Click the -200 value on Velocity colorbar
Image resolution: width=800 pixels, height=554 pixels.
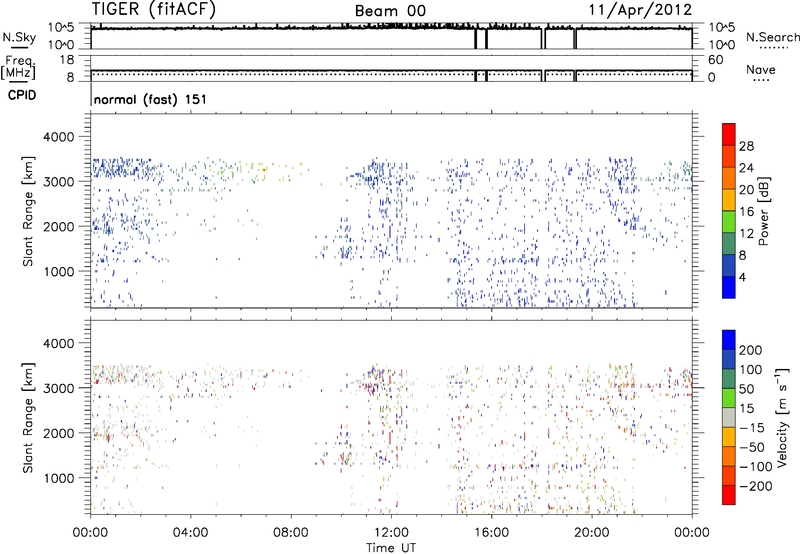point(756,486)
